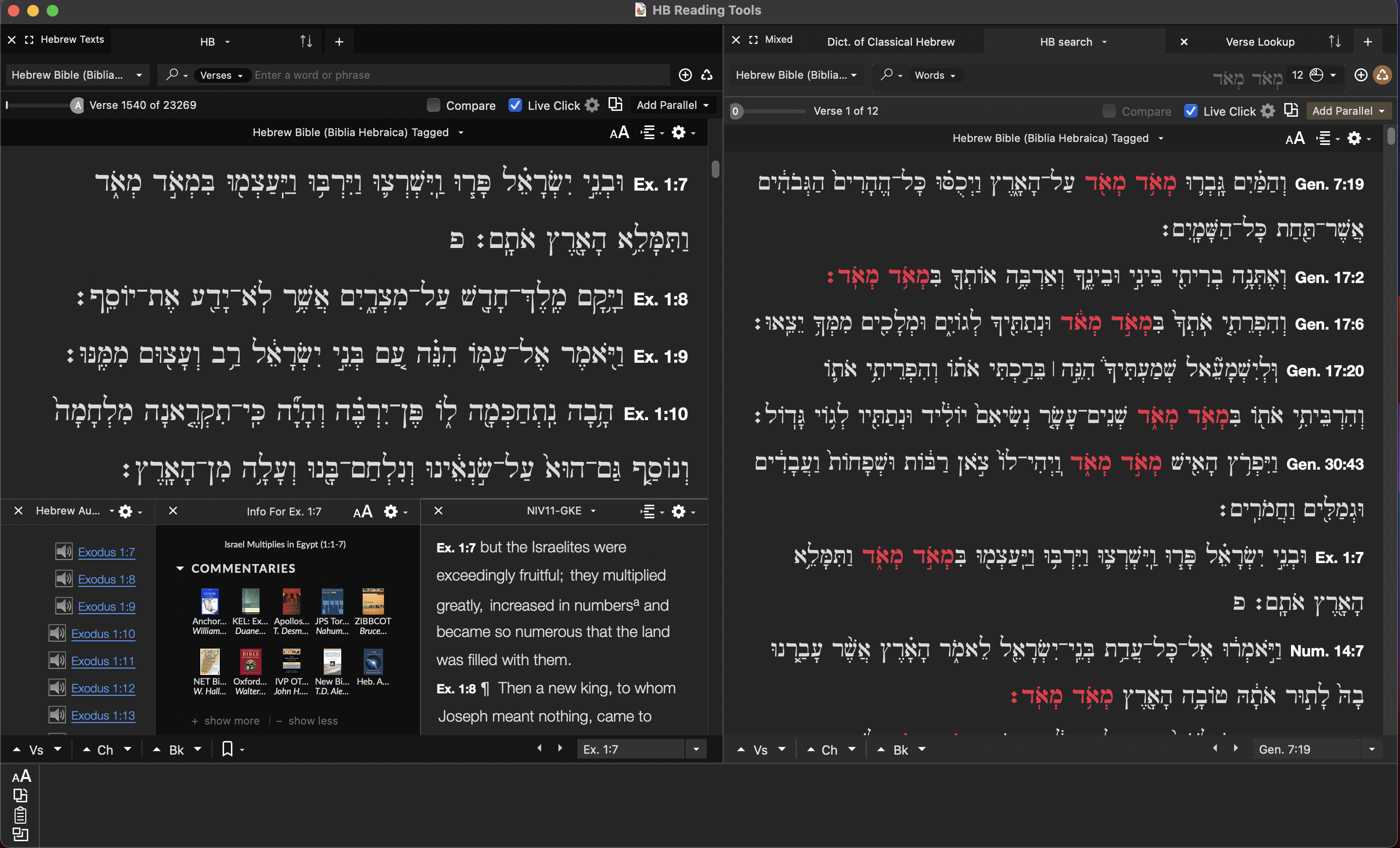Screen dimensions: 1400x848
Task: Click the font size icon in Info pane
Action: coord(363,512)
